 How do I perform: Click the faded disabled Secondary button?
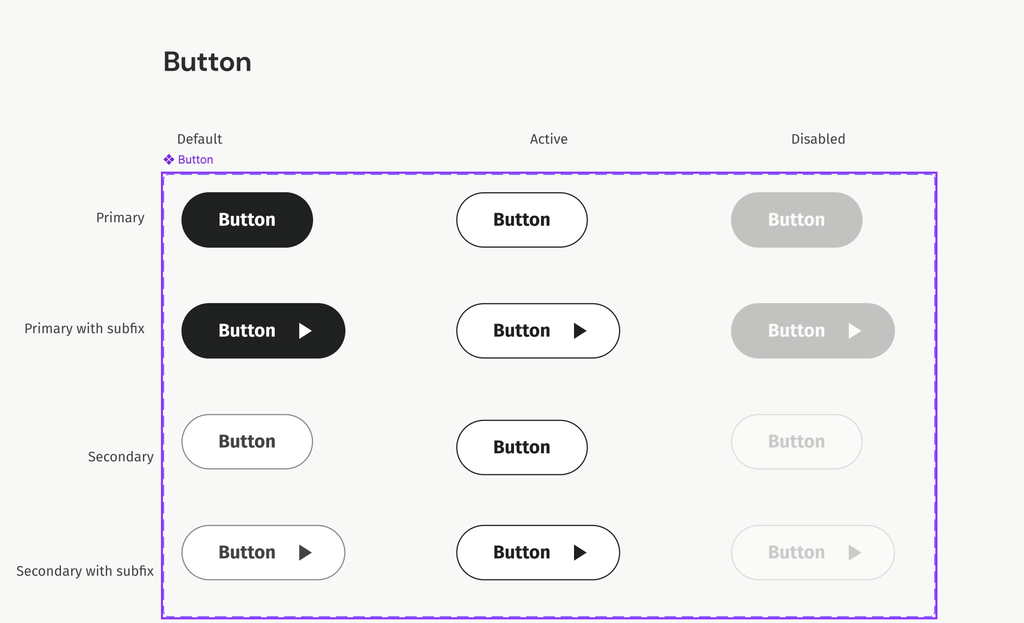coord(796,442)
